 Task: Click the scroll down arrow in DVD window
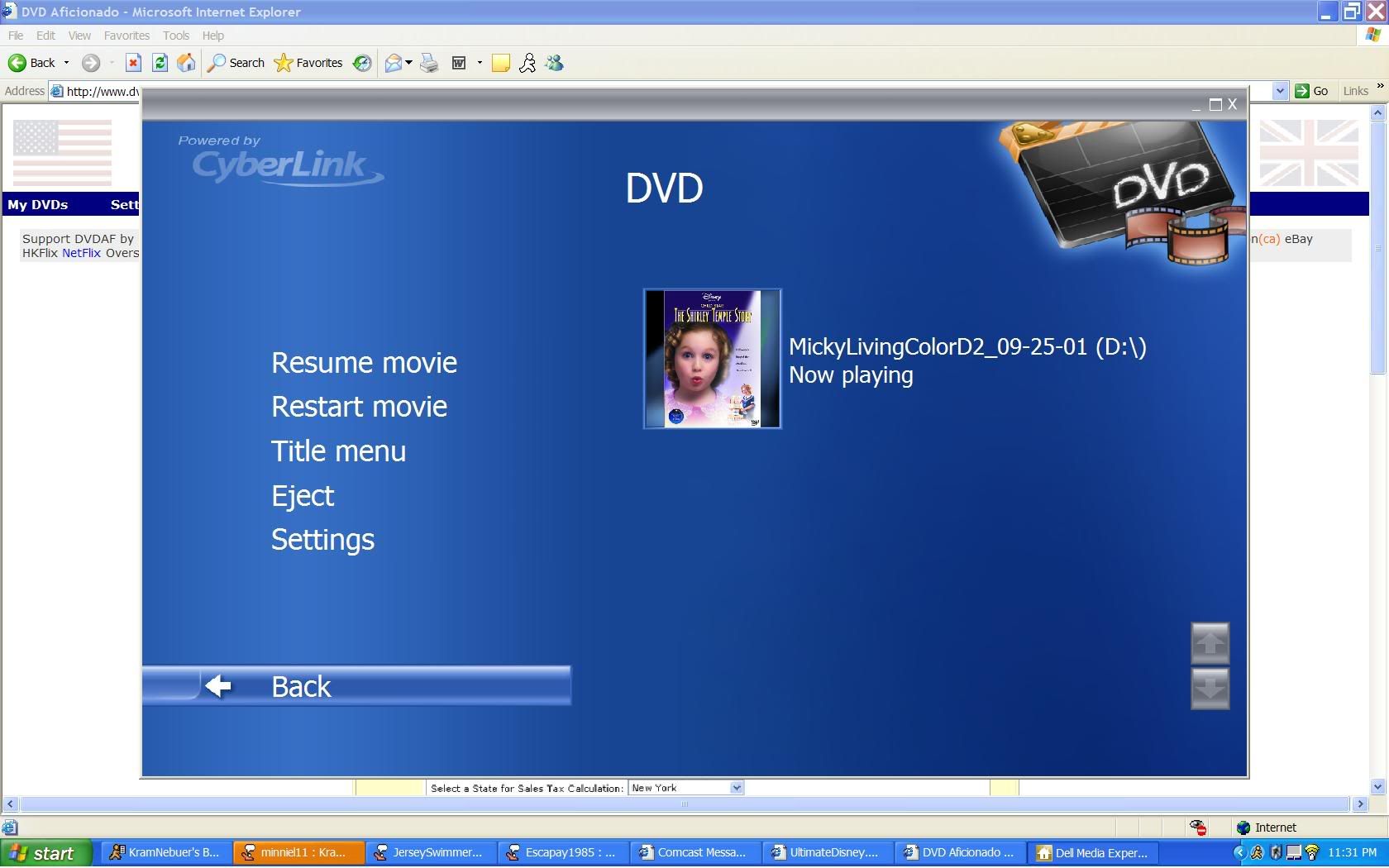(x=1210, y=689)
